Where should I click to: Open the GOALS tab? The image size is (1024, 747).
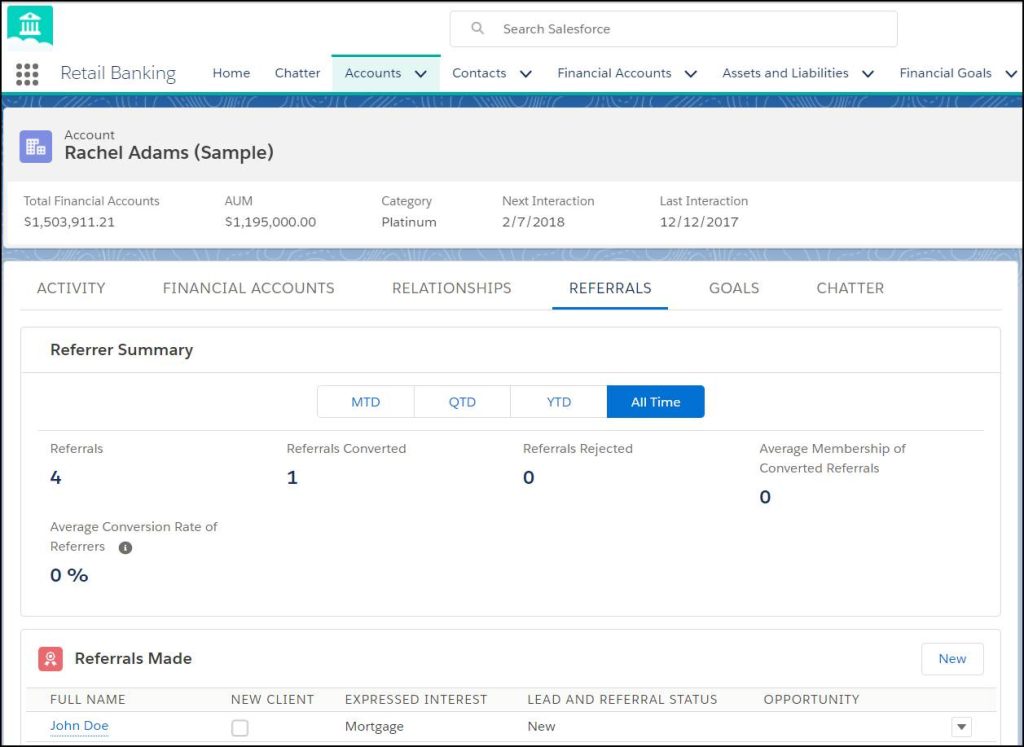click(734, 288)
